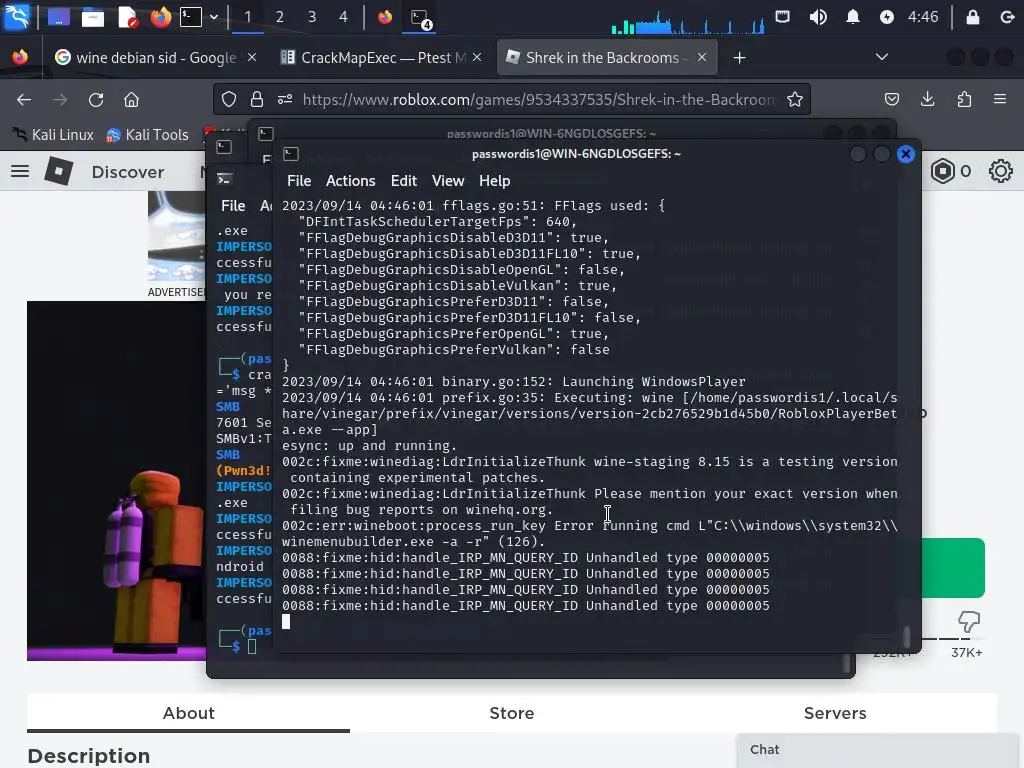The image size is (1024, 768).
Task: Reload the current page
Action: click(x=96, y=99)
